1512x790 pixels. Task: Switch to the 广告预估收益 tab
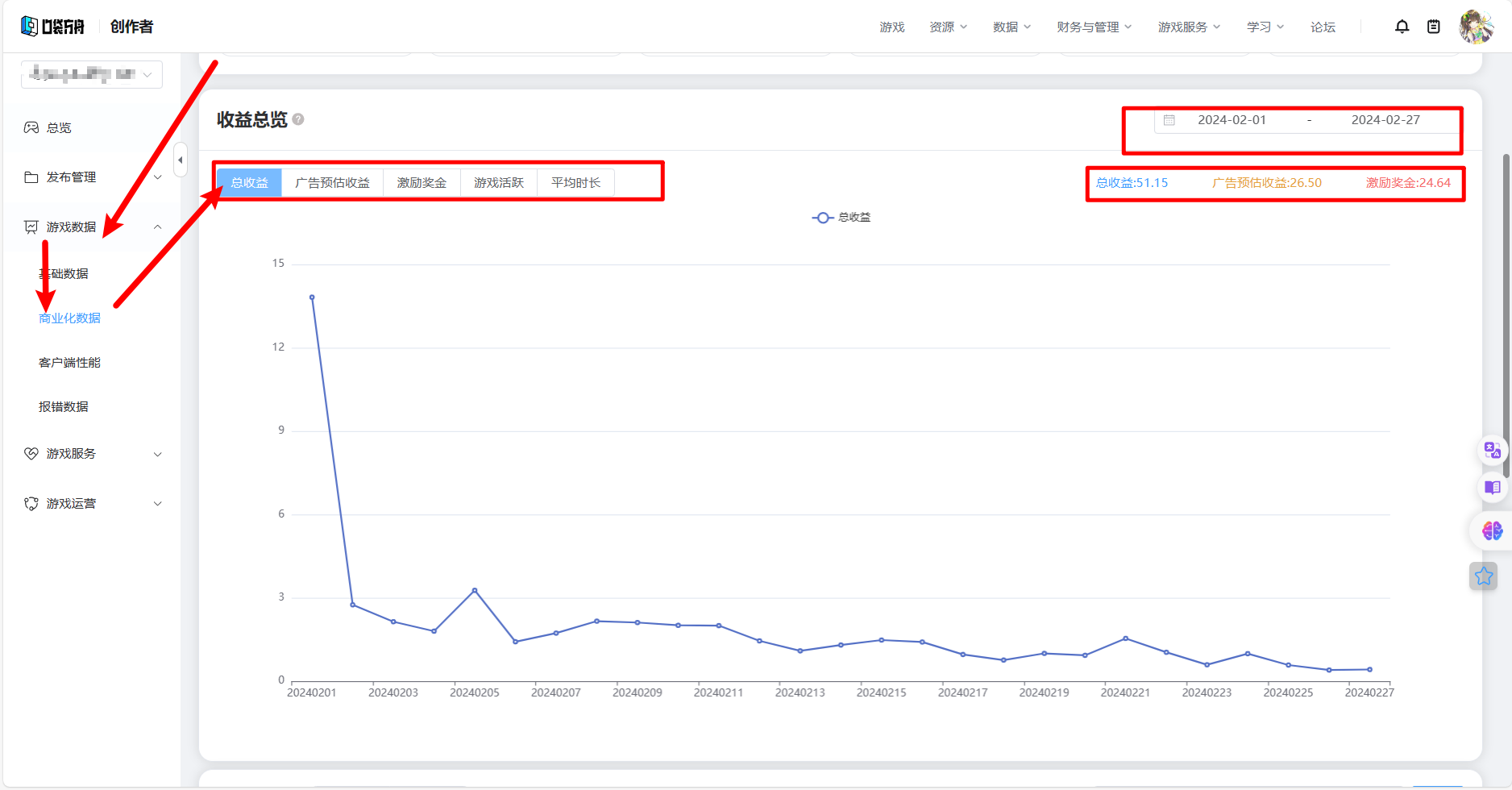[x=332, y=183]
